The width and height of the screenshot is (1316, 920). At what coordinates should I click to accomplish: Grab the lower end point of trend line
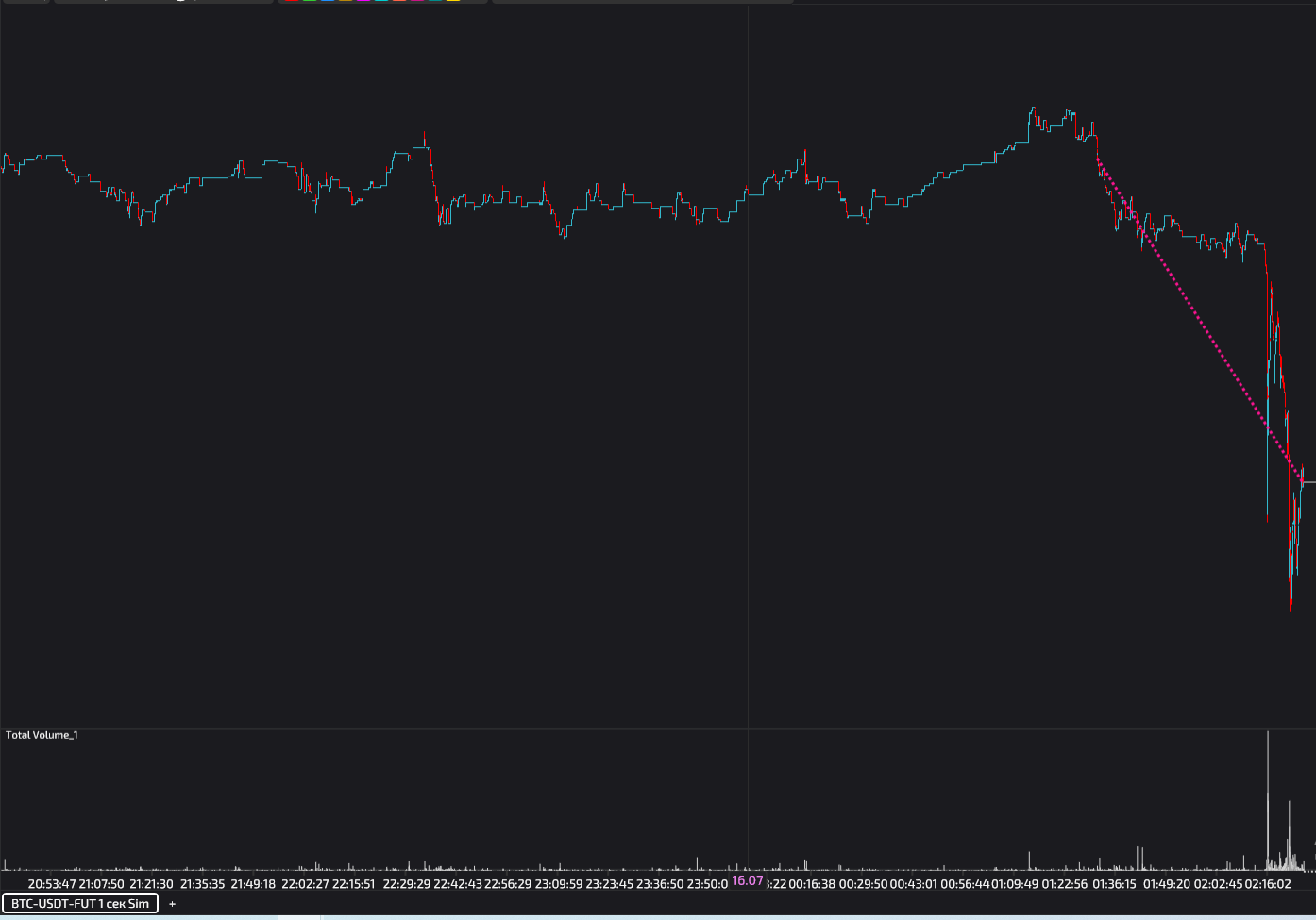[x=1302, y=481]
